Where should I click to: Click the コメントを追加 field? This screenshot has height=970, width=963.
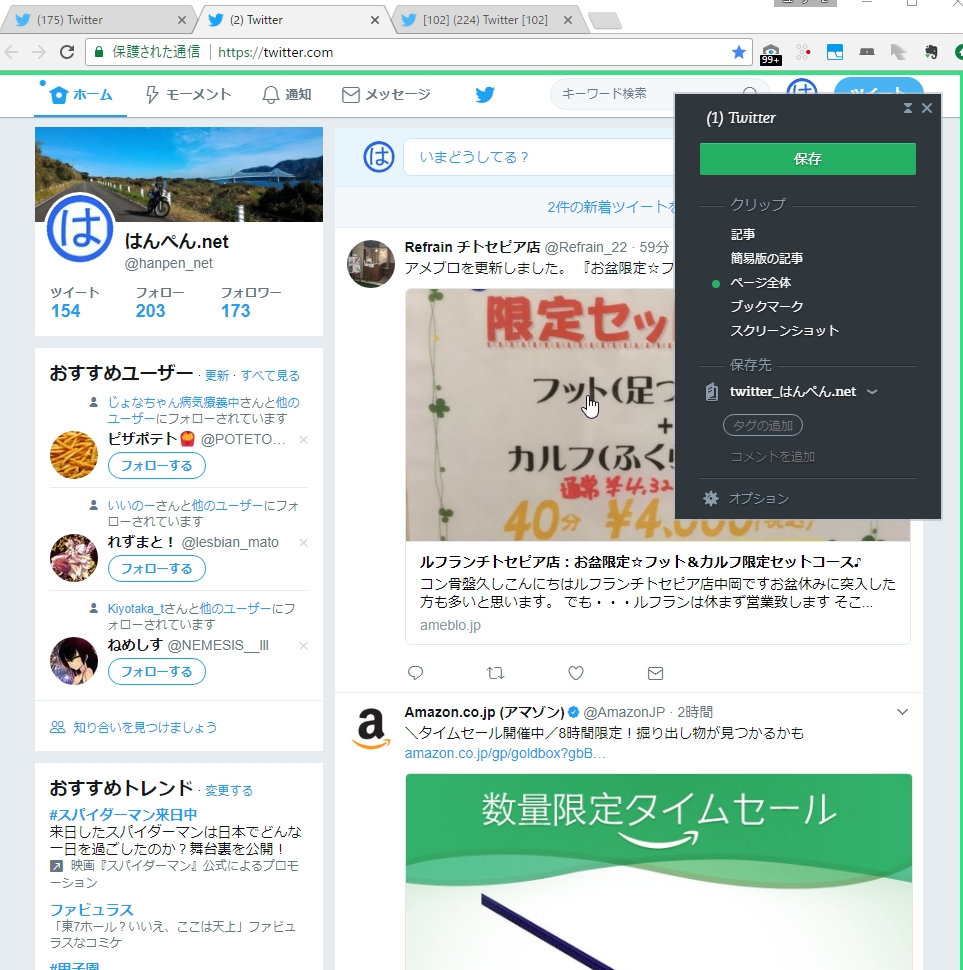pos(773,457)
